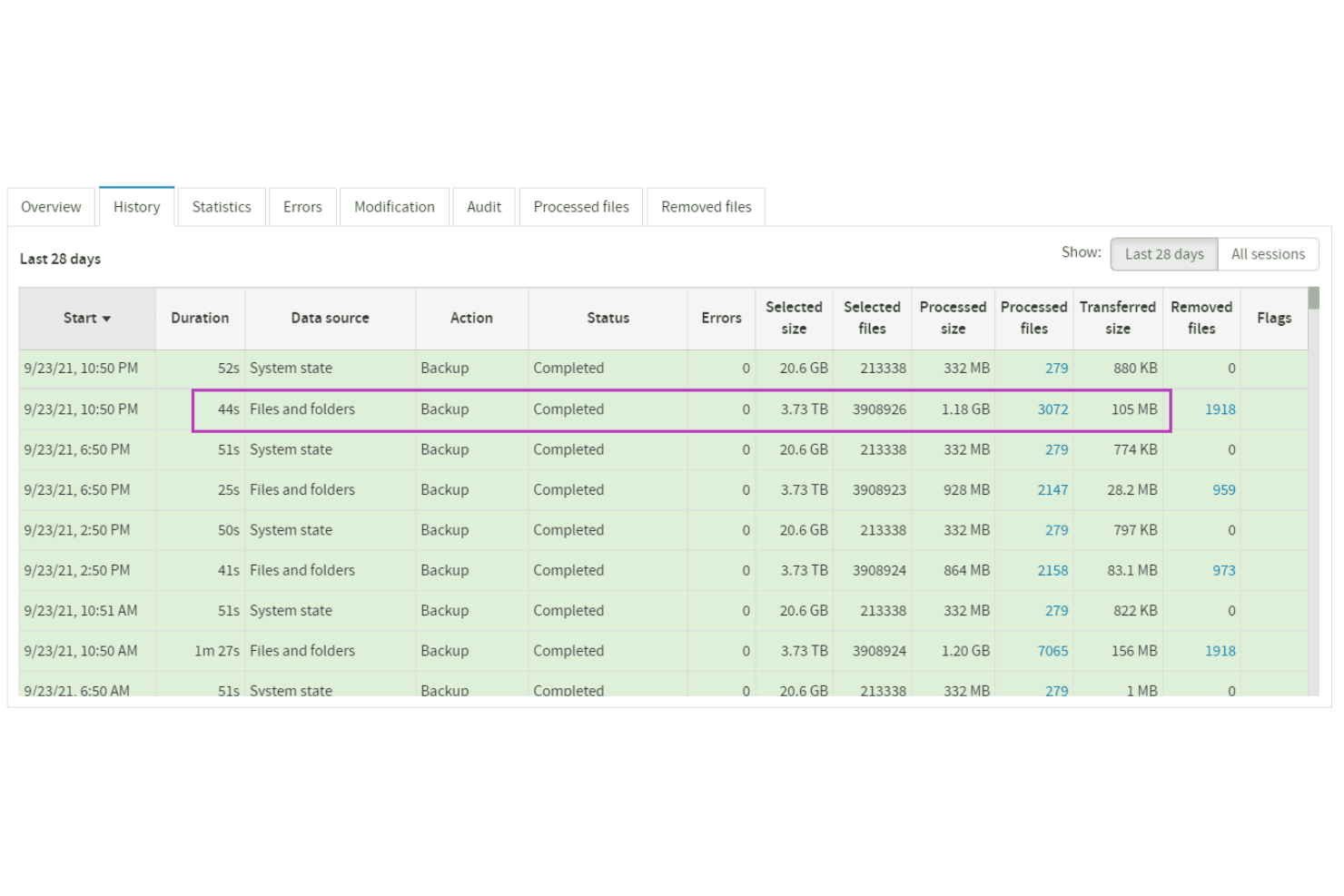Click the 3908926 selected files cell
This screenshot has height=896, width=1344.
click(x=872, y=409)
